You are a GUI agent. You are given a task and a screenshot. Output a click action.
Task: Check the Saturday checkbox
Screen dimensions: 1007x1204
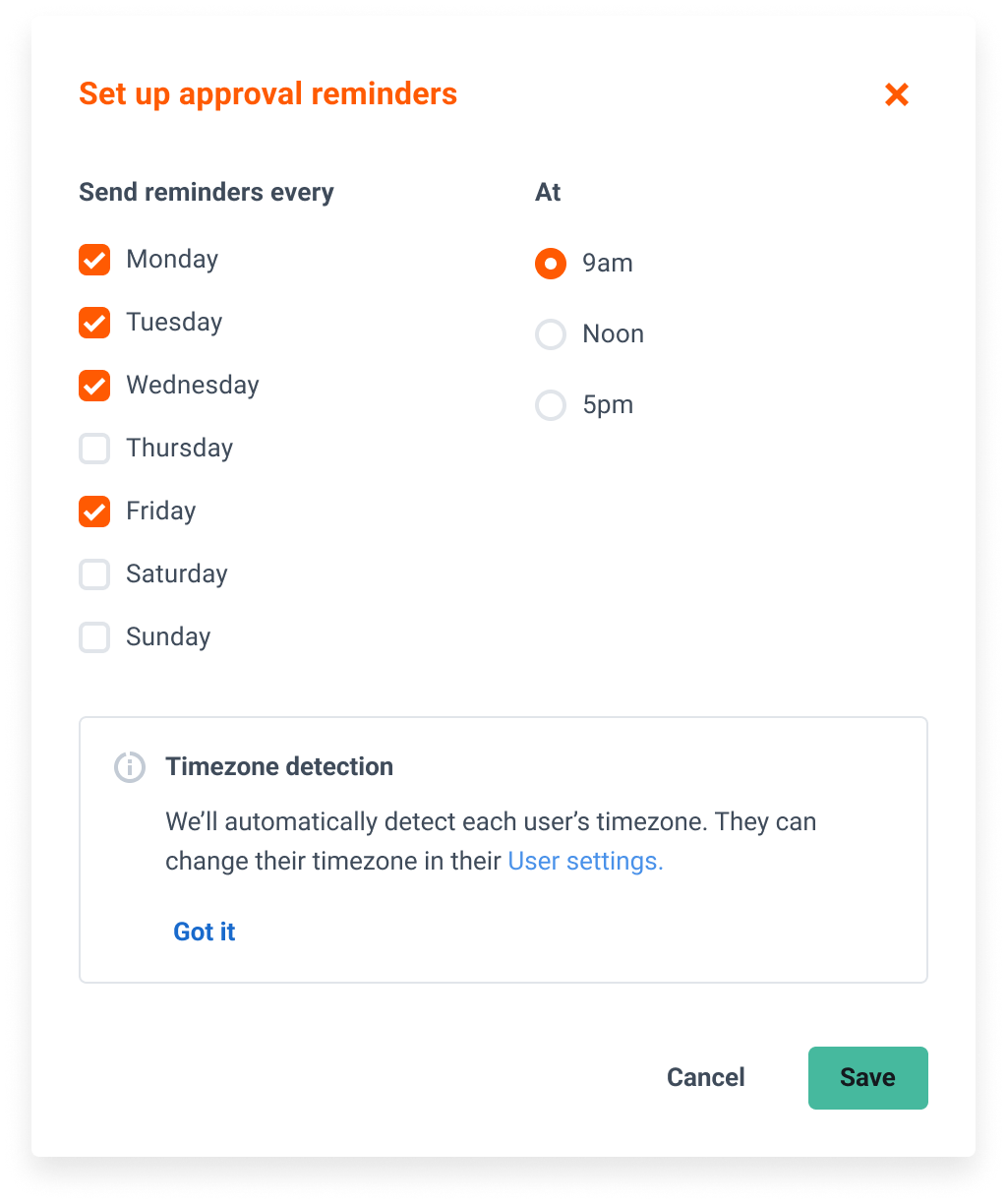click(94, 574)
